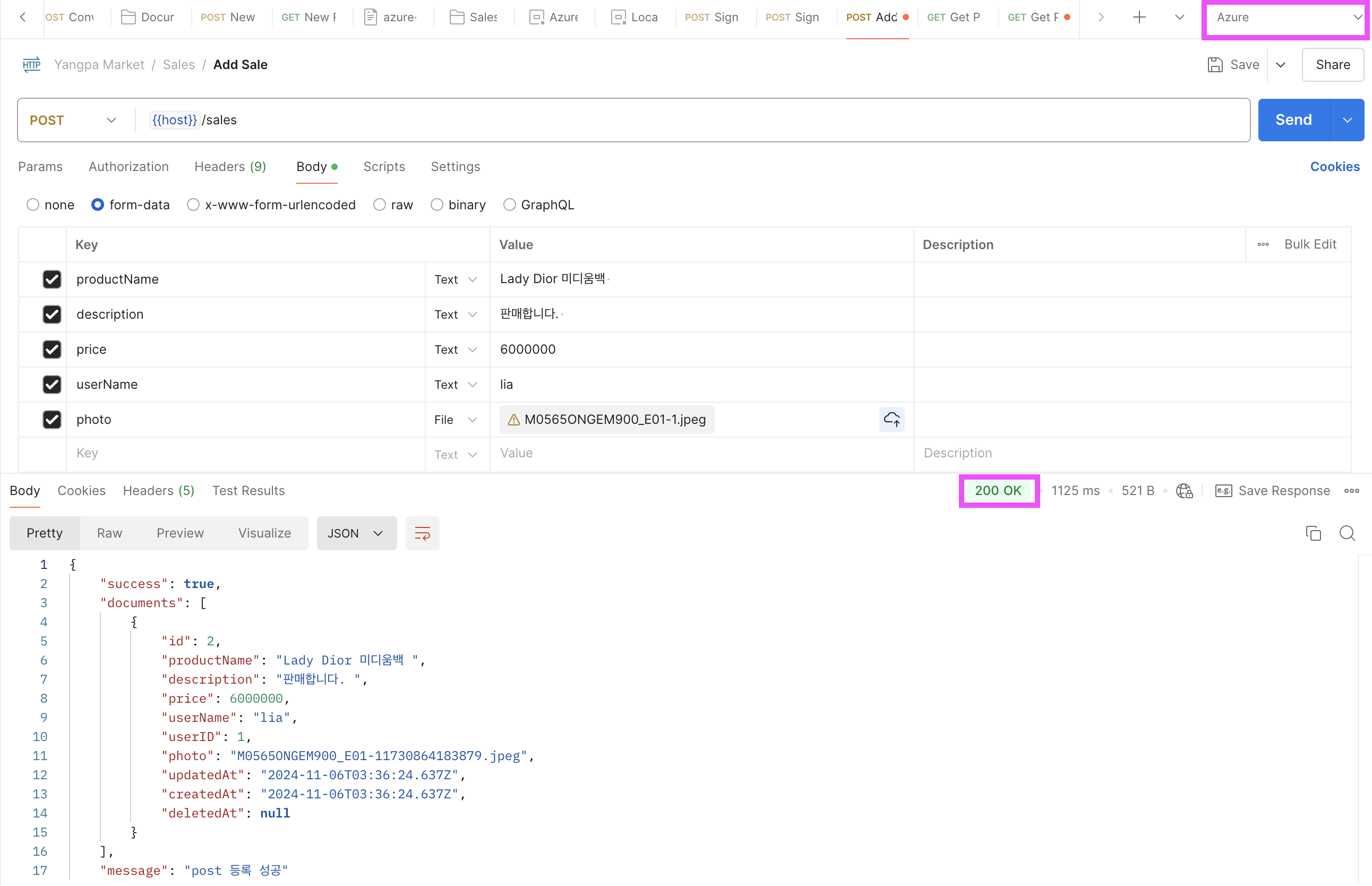Uncheck the photo row checkbox

52,420
